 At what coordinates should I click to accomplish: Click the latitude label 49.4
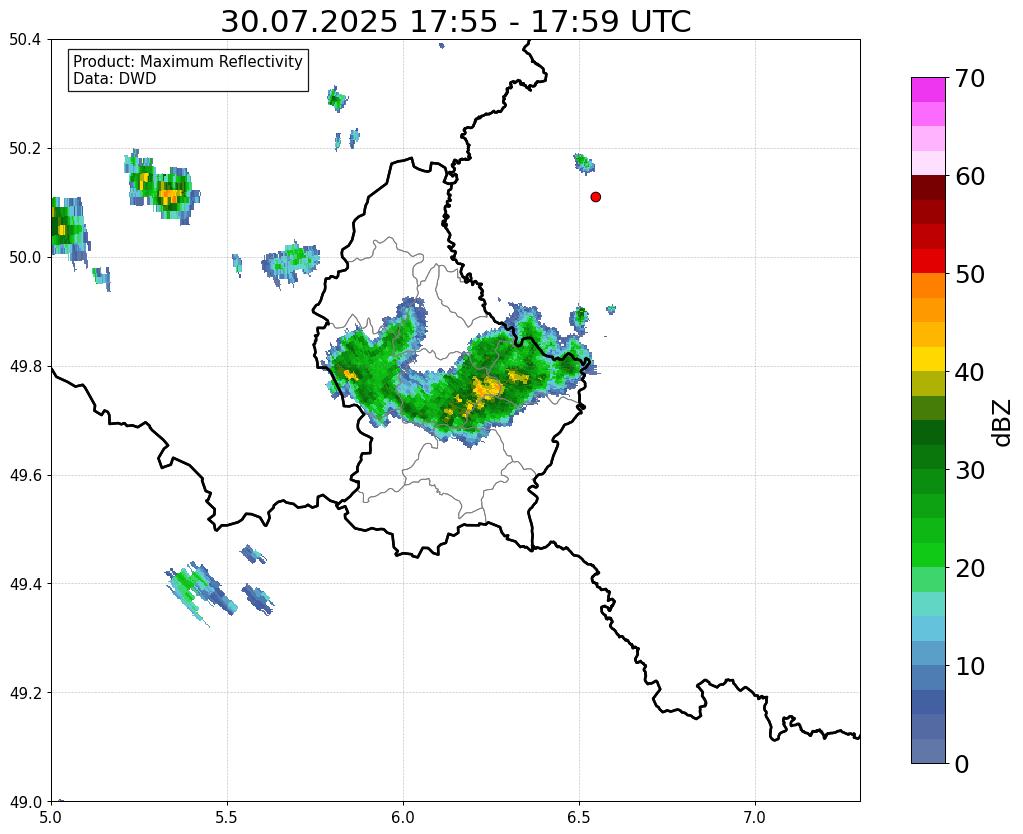click(x=25, y=583)
